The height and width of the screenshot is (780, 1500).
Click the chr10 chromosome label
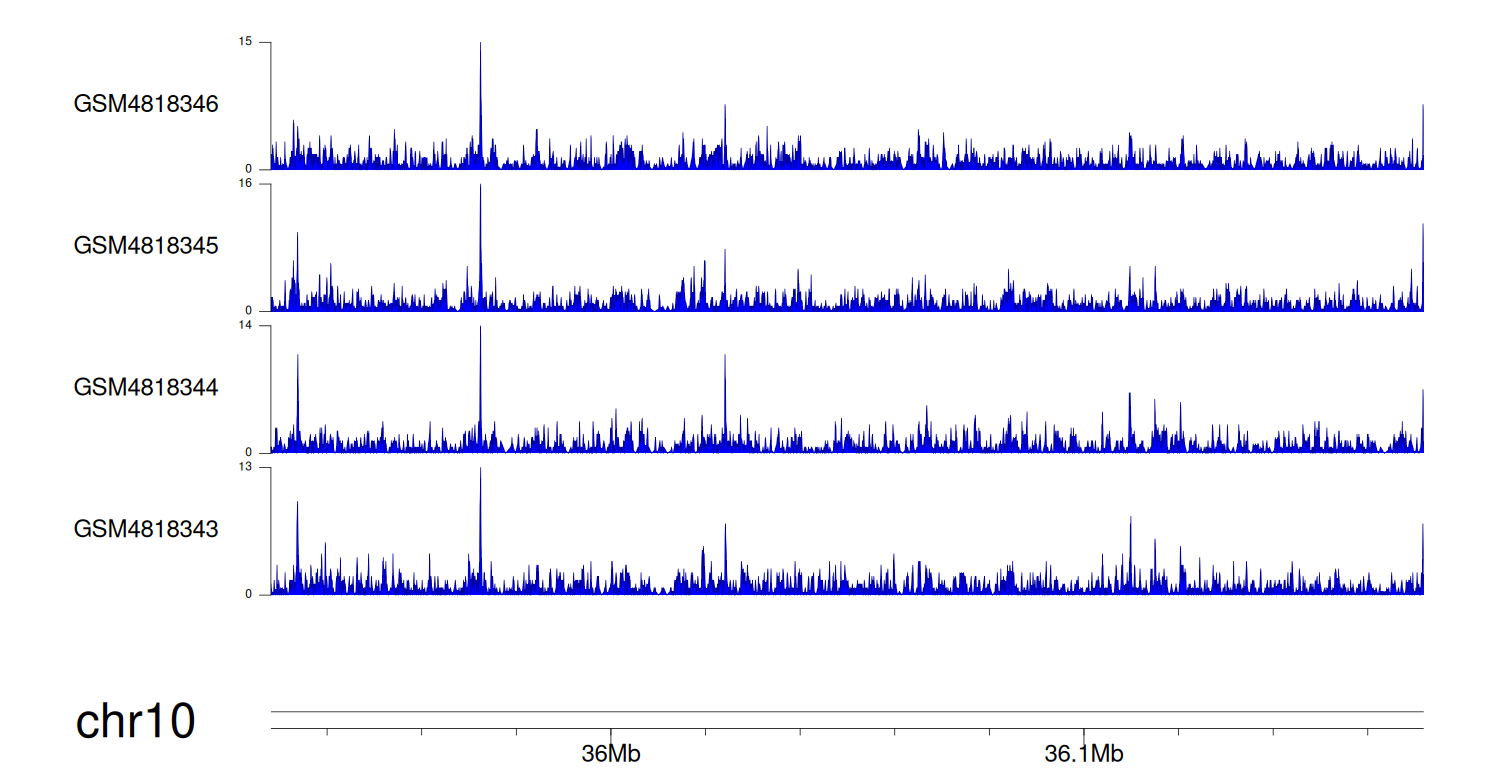coord(135,722)
